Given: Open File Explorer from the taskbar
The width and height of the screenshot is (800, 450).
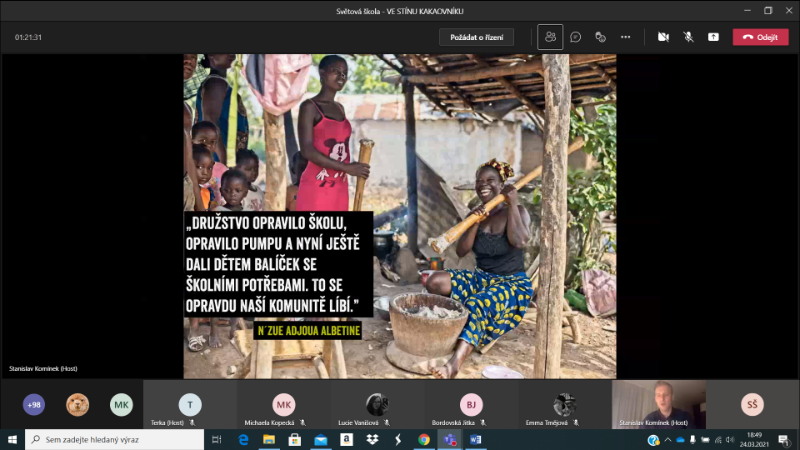Looking at the screenshot, I should tap(268, 439).
